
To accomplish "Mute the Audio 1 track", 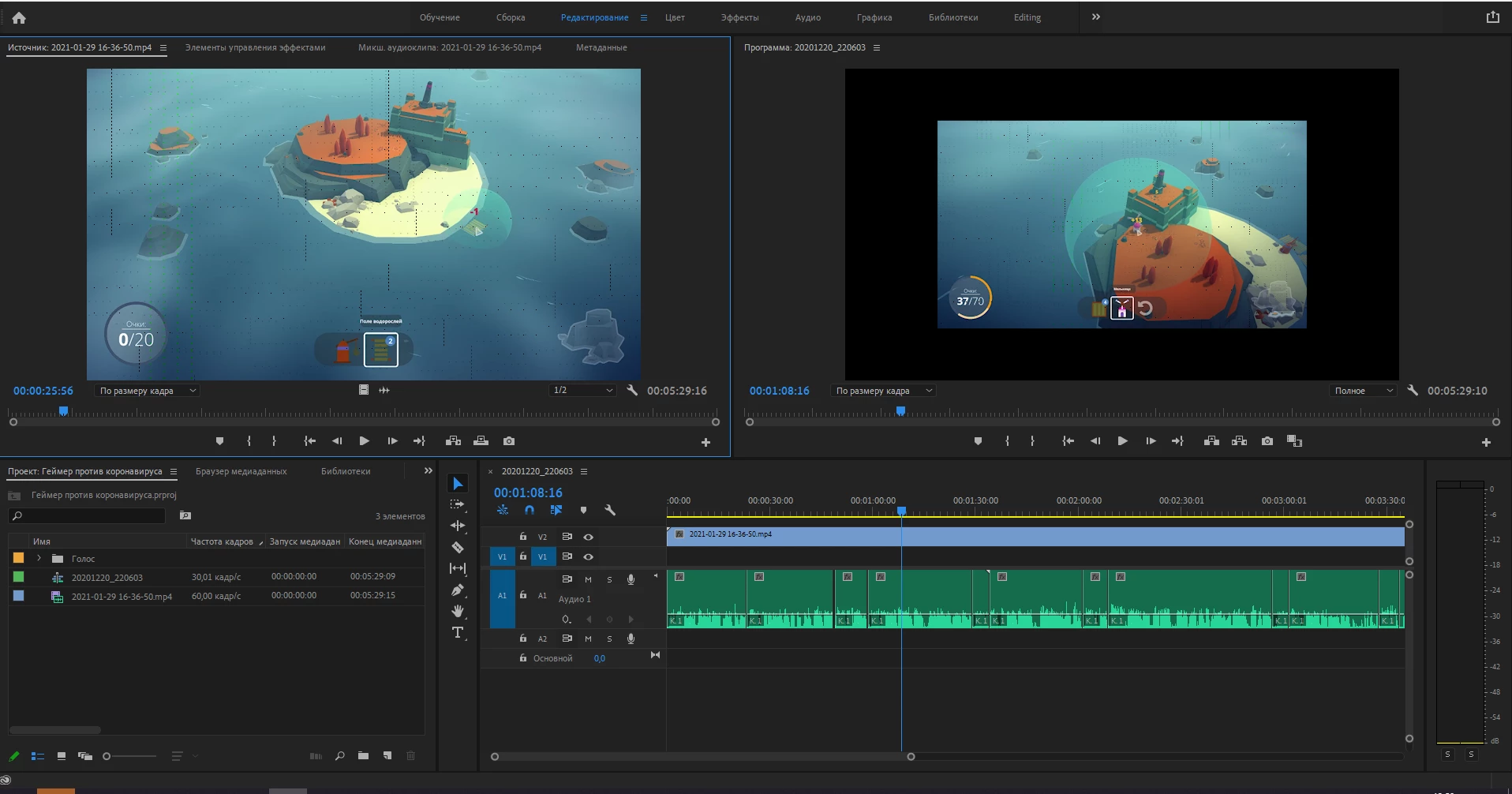I will (x=588, y=579).
